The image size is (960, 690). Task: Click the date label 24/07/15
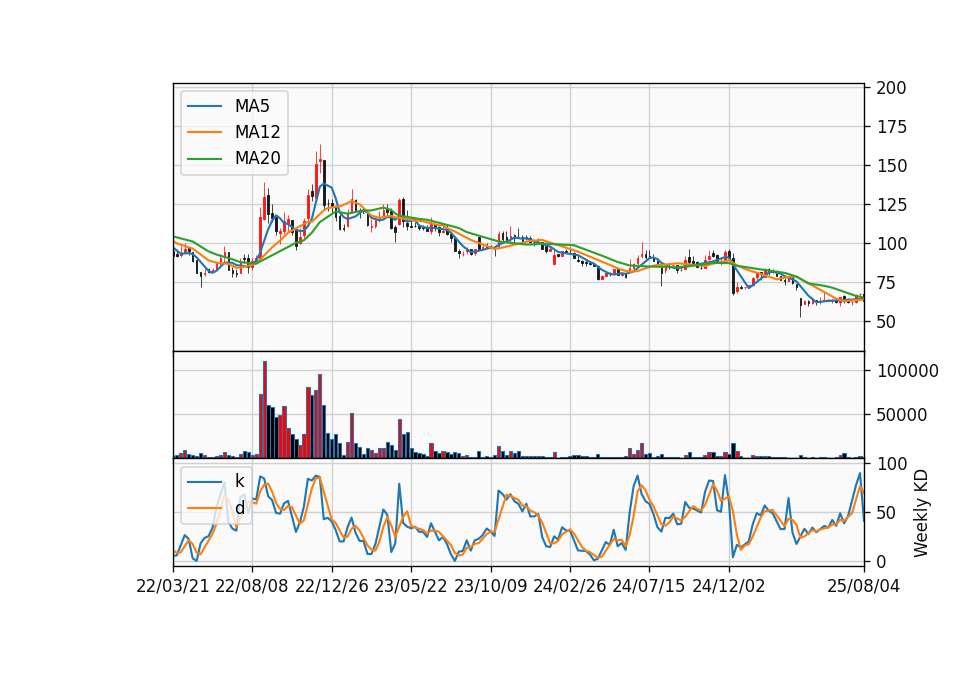point(649,586)
